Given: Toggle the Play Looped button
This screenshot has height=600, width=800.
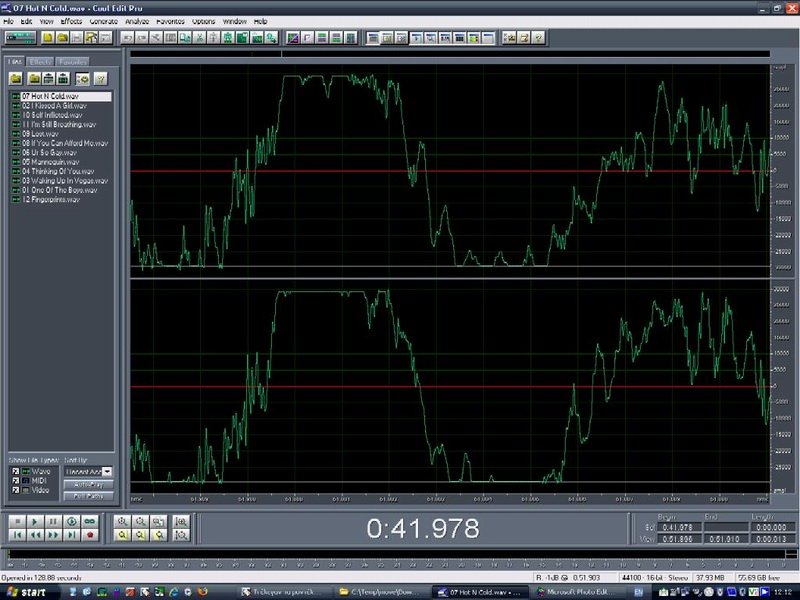Looking at the screenshot, I should [90, 521].
